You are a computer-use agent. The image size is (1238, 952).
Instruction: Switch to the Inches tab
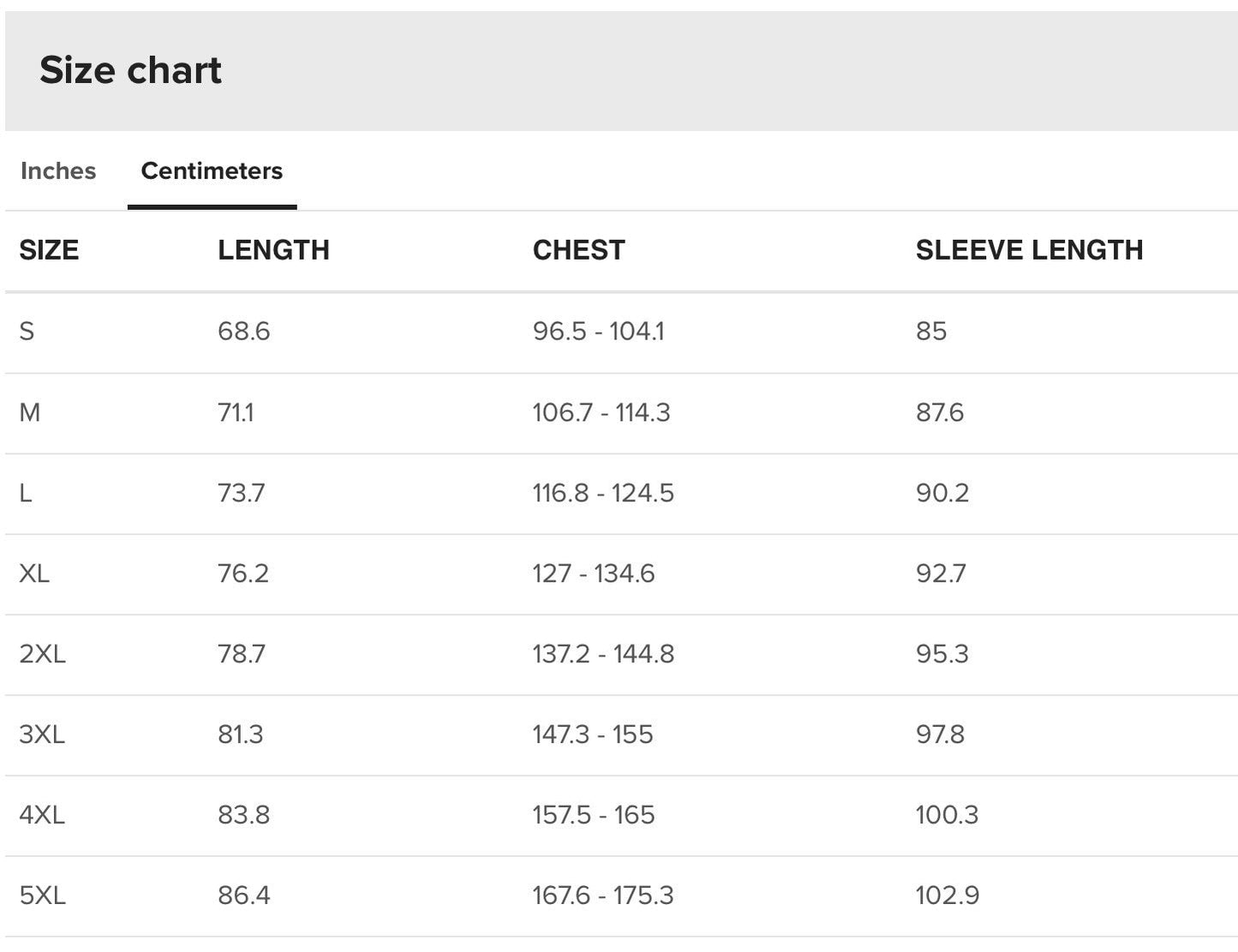point(58,171)
